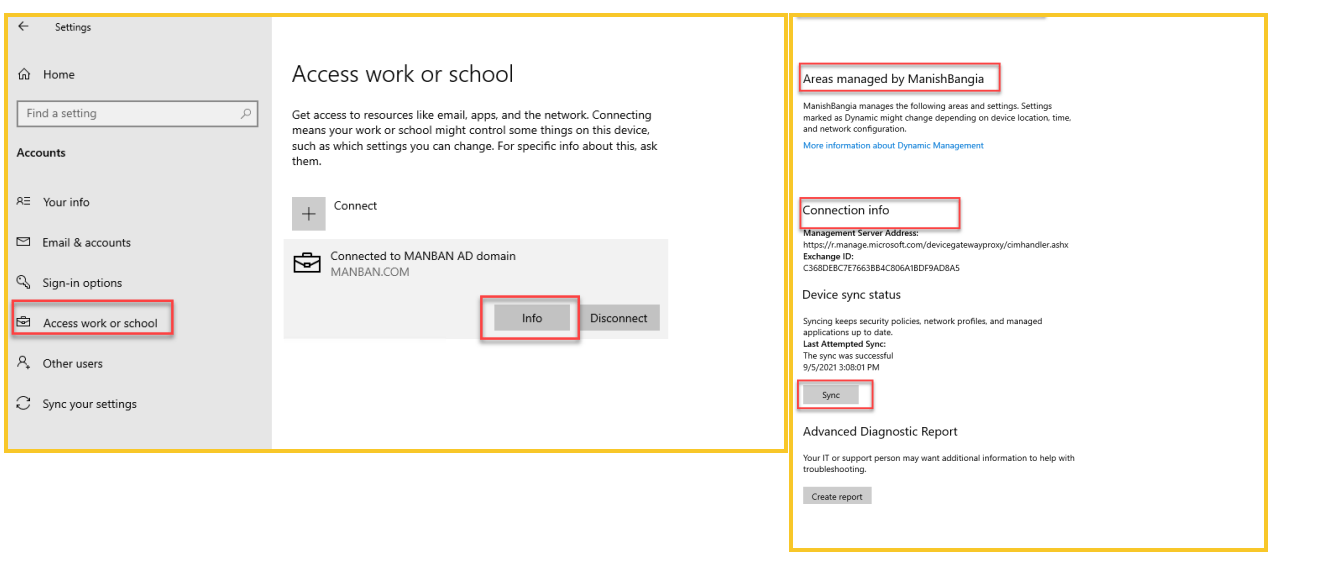The width and height of the screenshot is (1317, 569).
Task: Click the Create report button
Action: pyautogui.click(x=837, y=496)
